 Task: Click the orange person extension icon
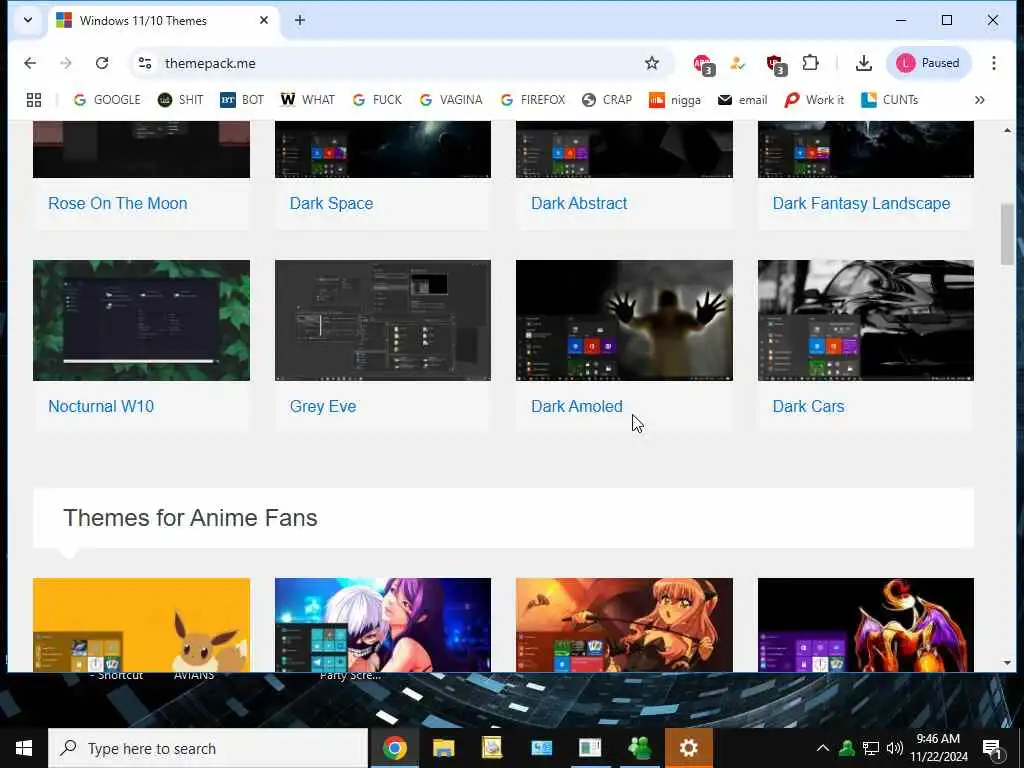(738, 63)
